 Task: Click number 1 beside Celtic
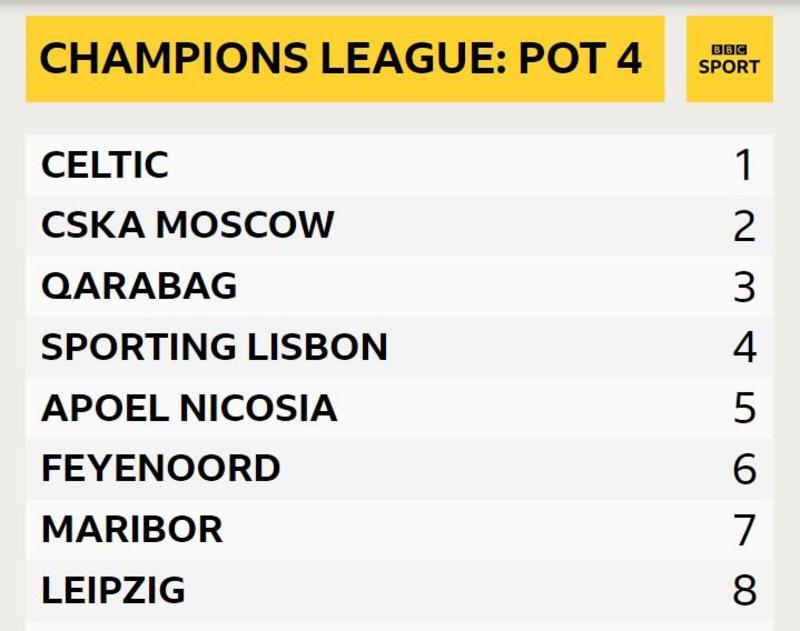[743, 165]
